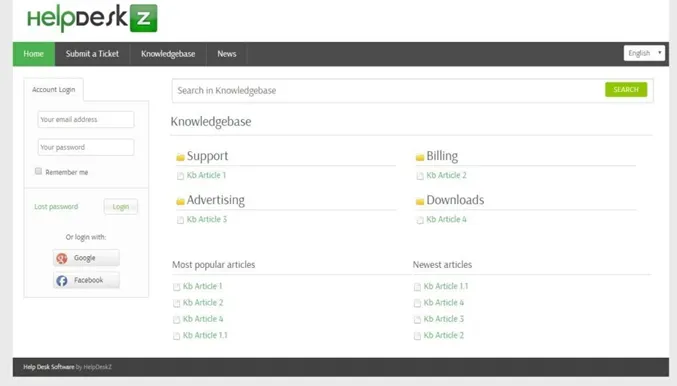Open Kb Article 2 in Newest articles
This screenshot has width=677, height=386.
point(444,335)
